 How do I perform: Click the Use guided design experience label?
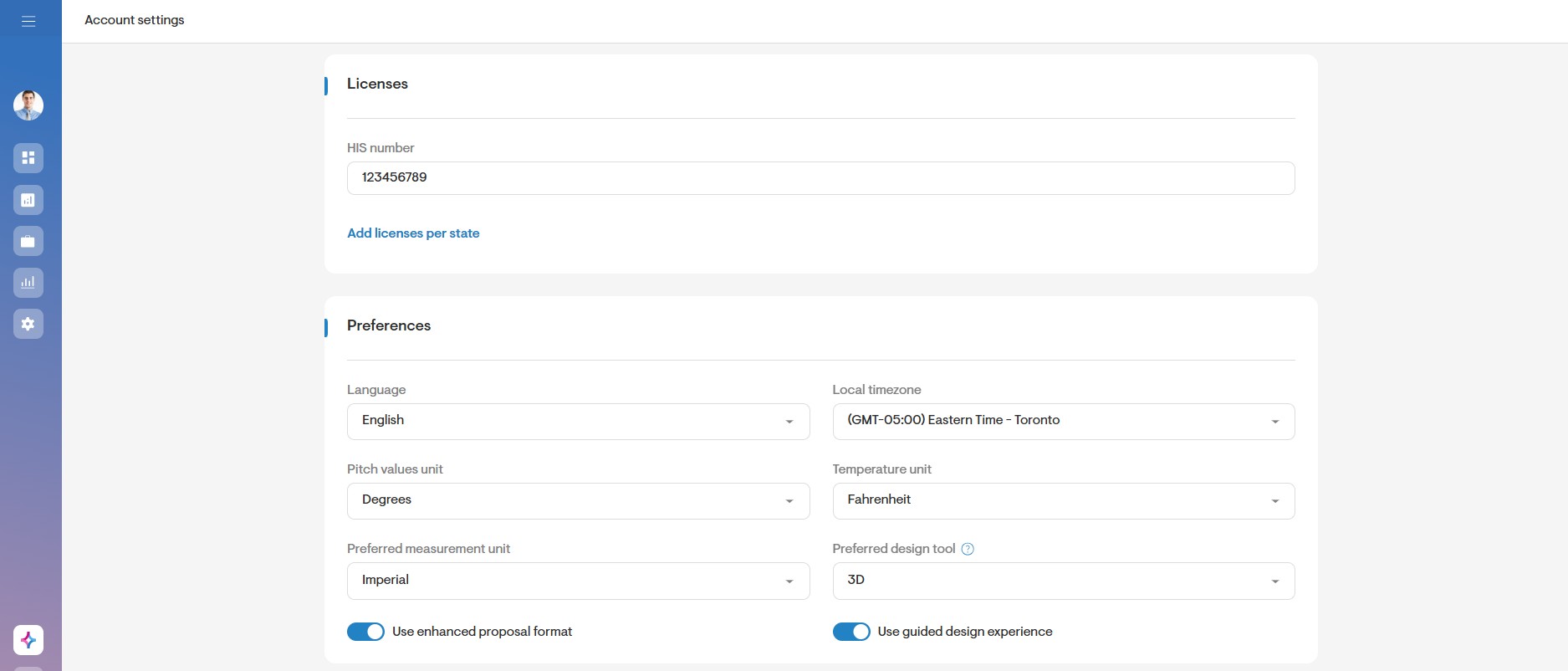(965, 632)
